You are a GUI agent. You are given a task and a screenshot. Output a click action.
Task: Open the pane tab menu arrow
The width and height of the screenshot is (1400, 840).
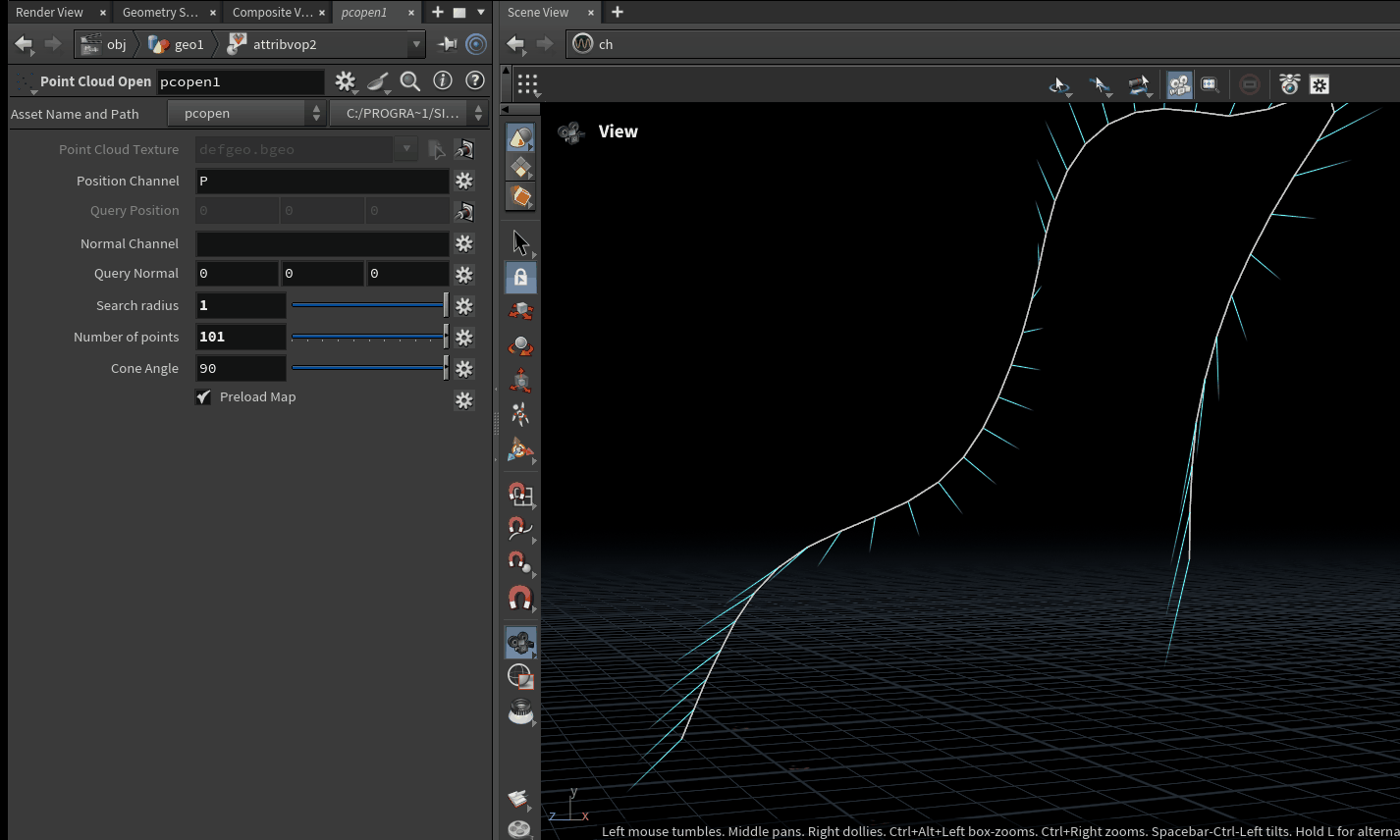[x=480, y=12]
